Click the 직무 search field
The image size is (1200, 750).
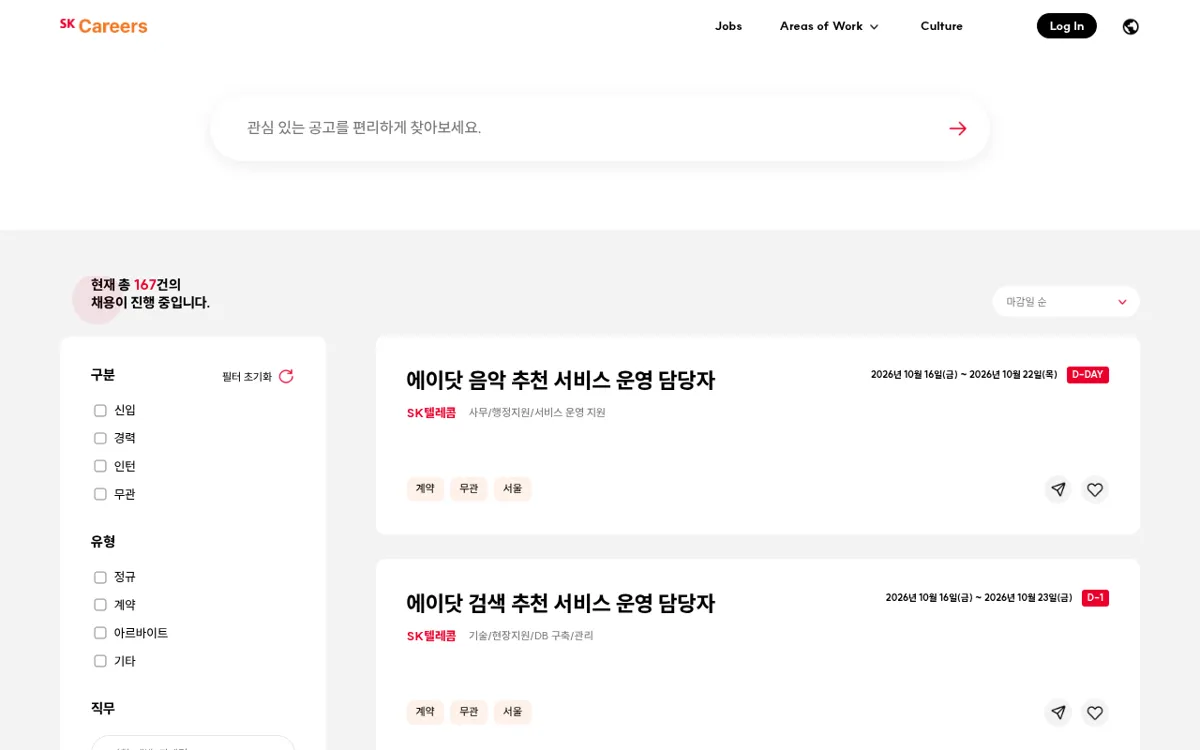(x=193, y=742)
